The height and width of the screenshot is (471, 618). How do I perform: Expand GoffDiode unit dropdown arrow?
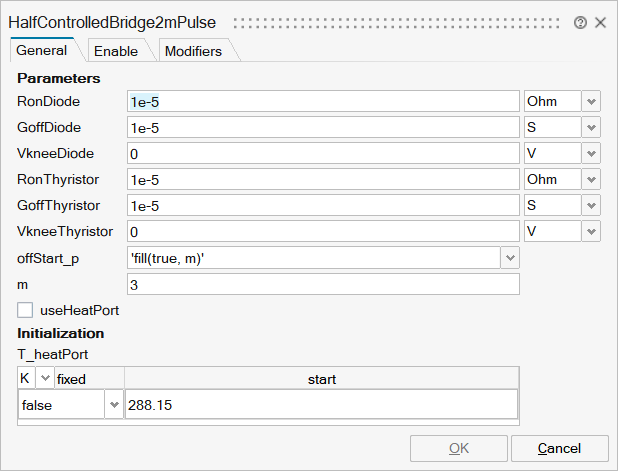tap(591, 127)
